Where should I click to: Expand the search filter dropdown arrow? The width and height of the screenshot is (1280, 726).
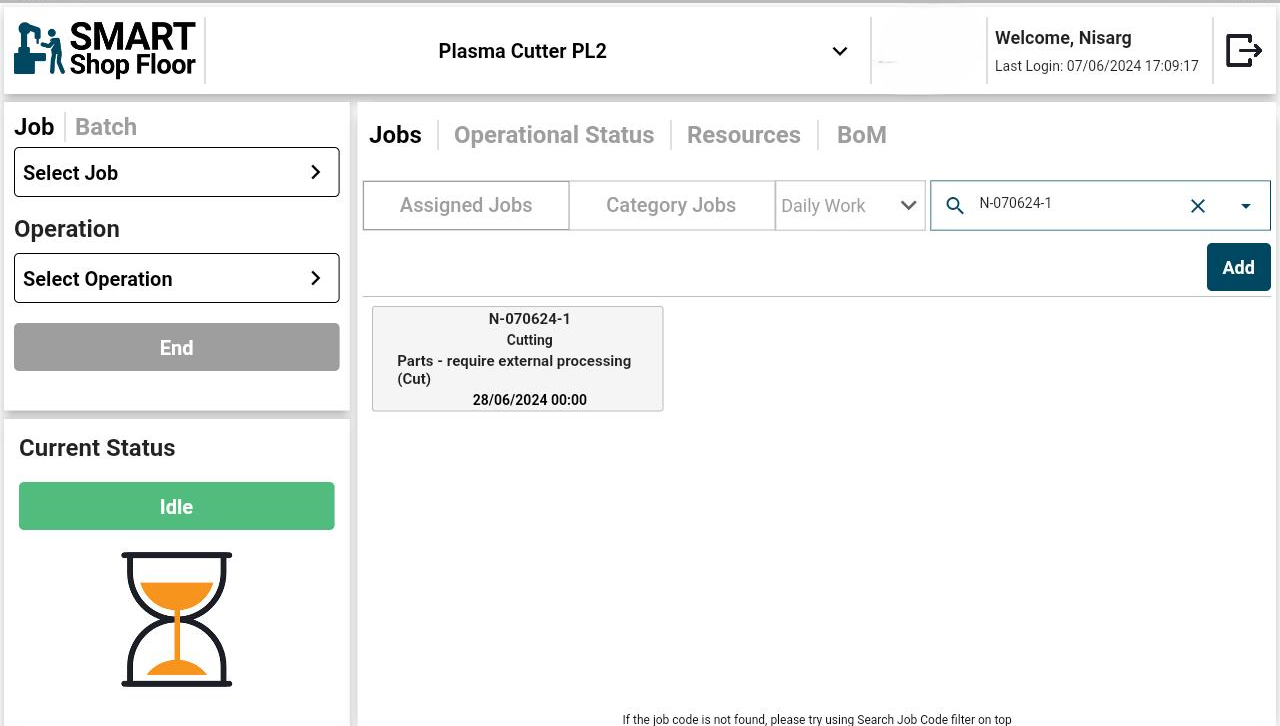(1245, 206)
